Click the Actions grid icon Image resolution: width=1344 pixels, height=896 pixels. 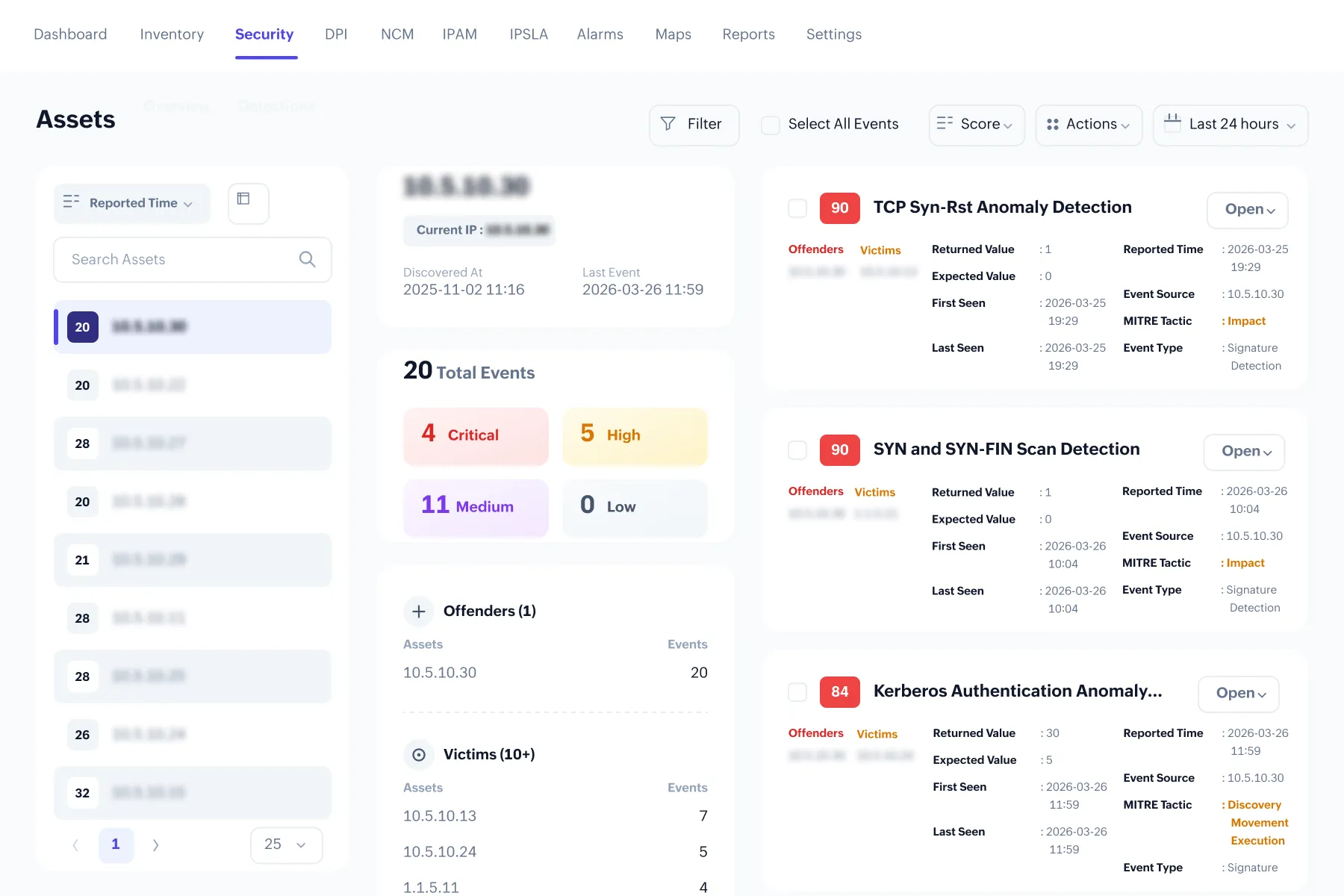pyautogui.click(x=1054, y=125)
